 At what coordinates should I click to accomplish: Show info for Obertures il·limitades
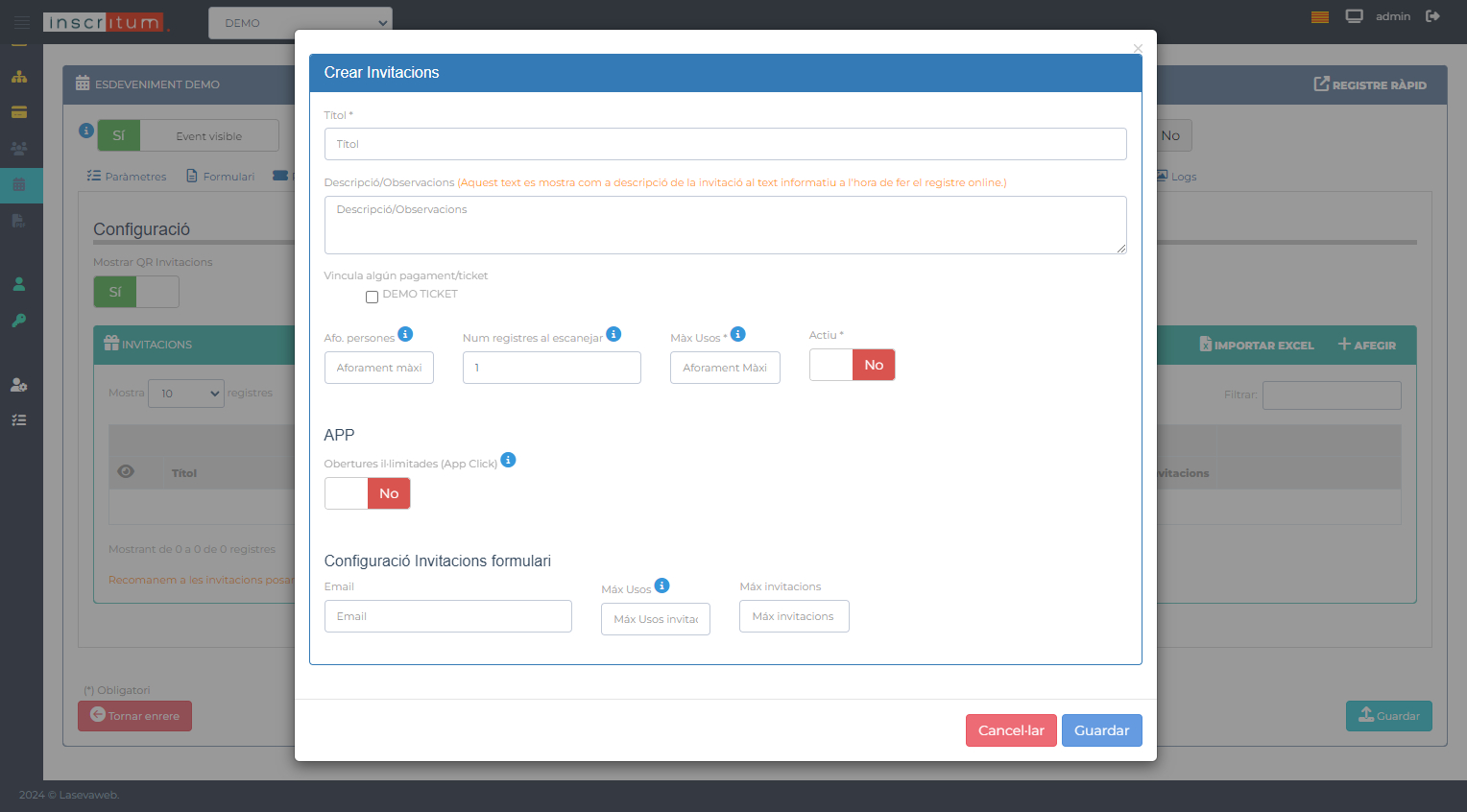508,460
